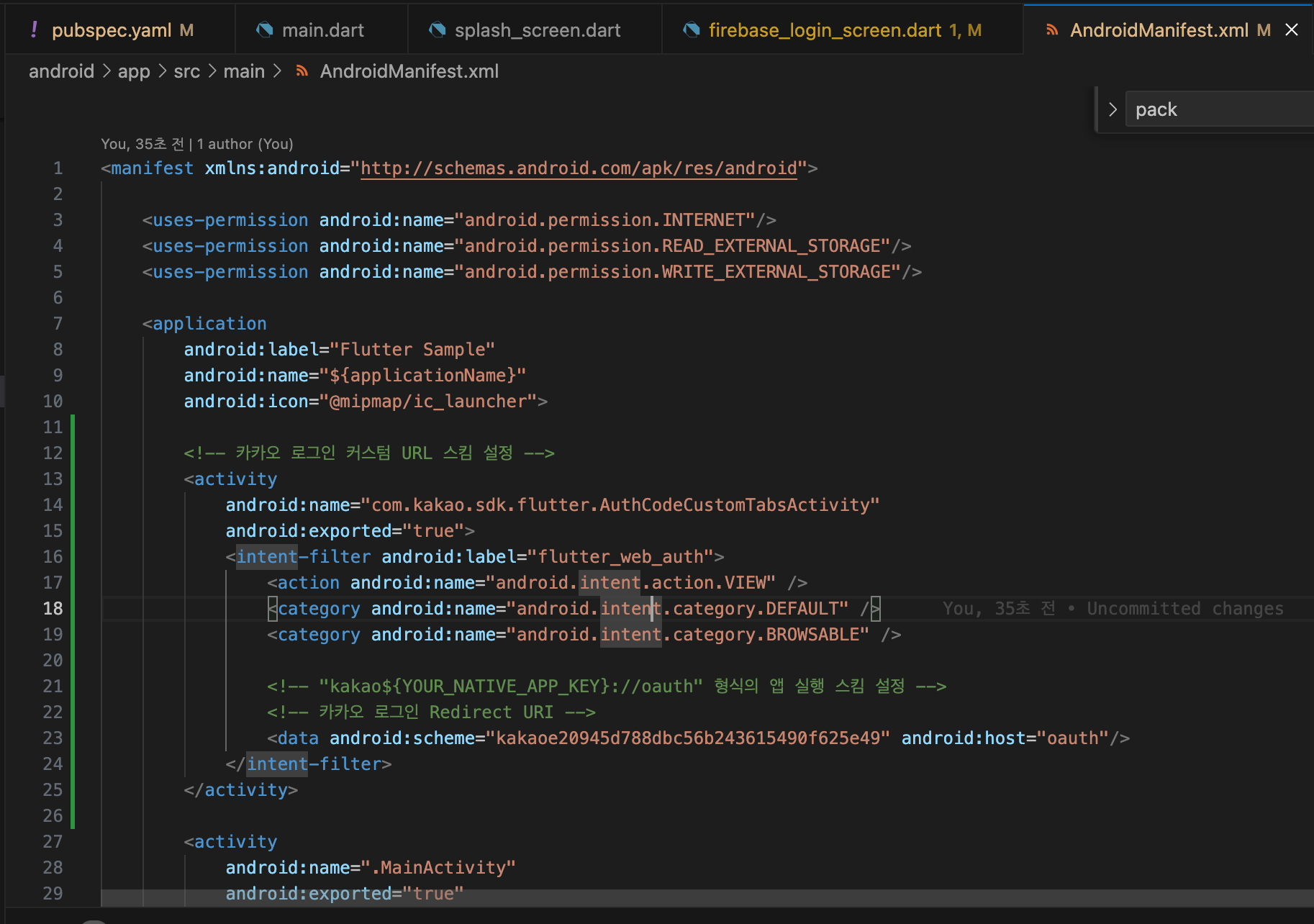Open the app breadcrumb folder
Image resolution: width=1314 pixels, height=924 pixels.
click(x=134, y=71)
